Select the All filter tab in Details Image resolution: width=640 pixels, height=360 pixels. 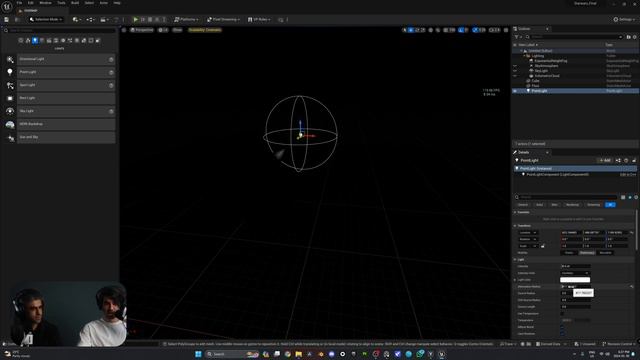tap(610, 204)
